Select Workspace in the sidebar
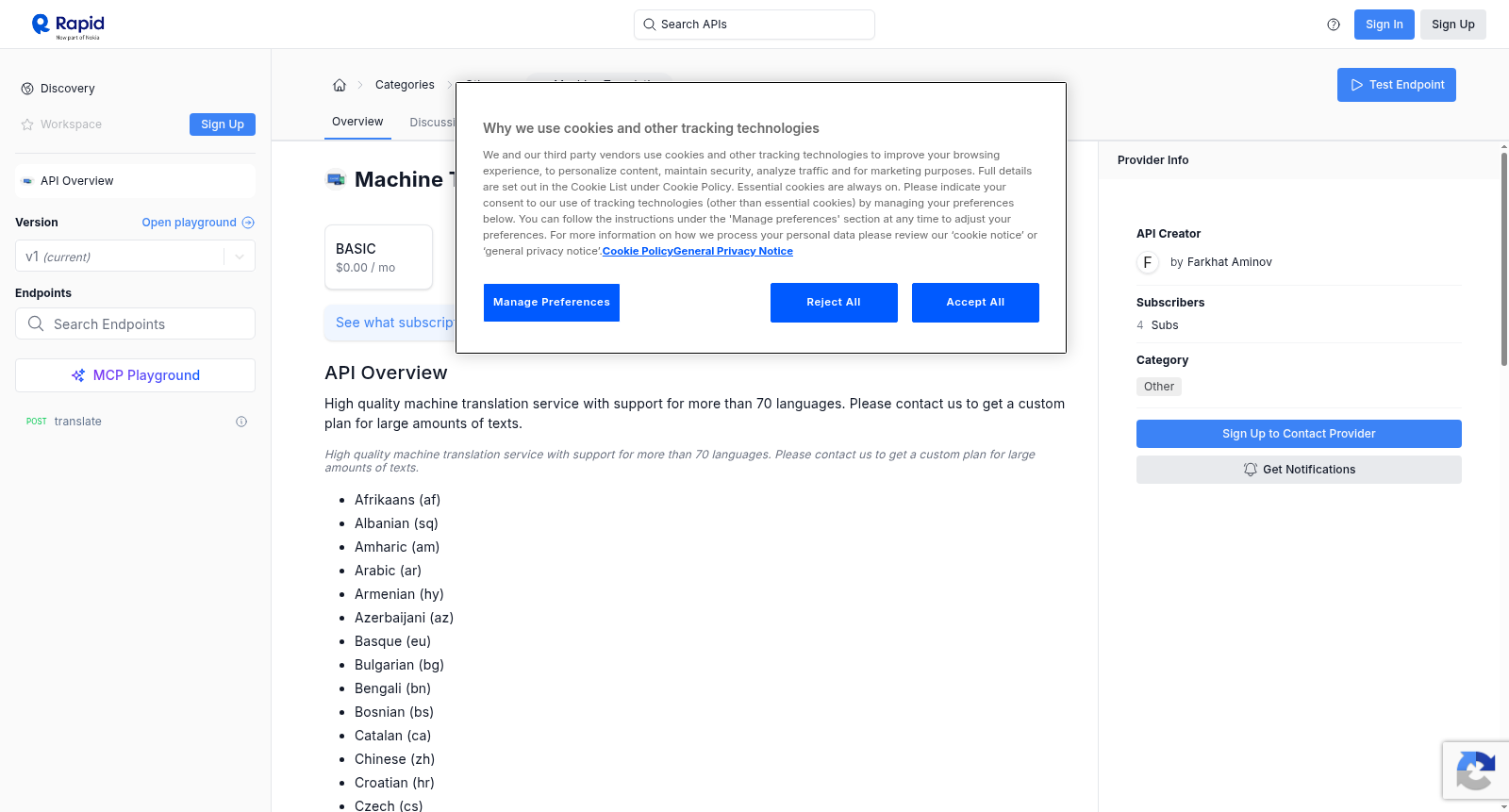 coord(71,124)
